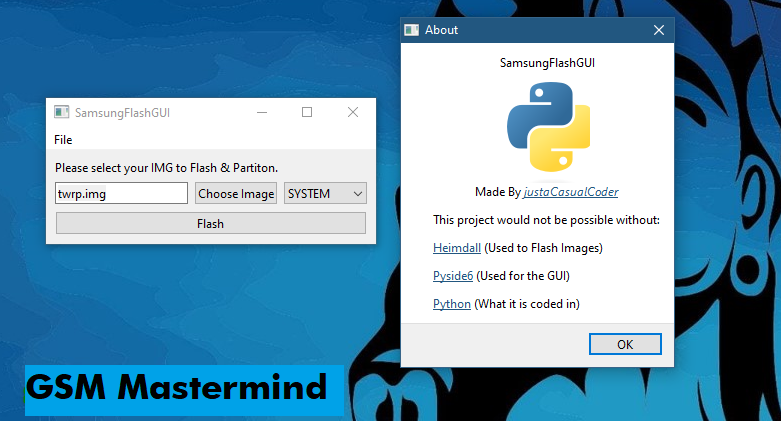781x421 pixels.
Task: Click the 'Please select your IMG to Flash & Partiton.' label
Action: (x=166, y=168)
